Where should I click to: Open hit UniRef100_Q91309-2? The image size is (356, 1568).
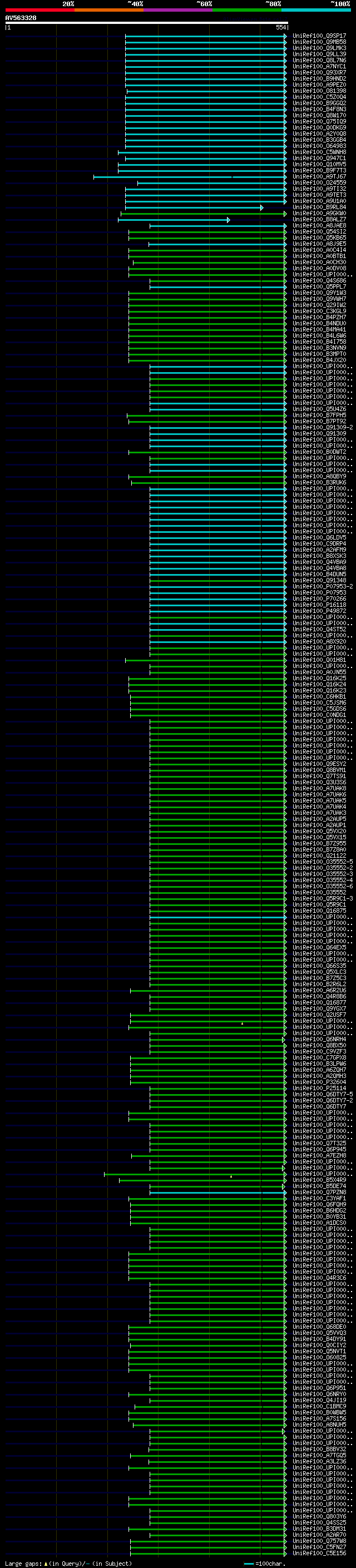tap(323, 427)
